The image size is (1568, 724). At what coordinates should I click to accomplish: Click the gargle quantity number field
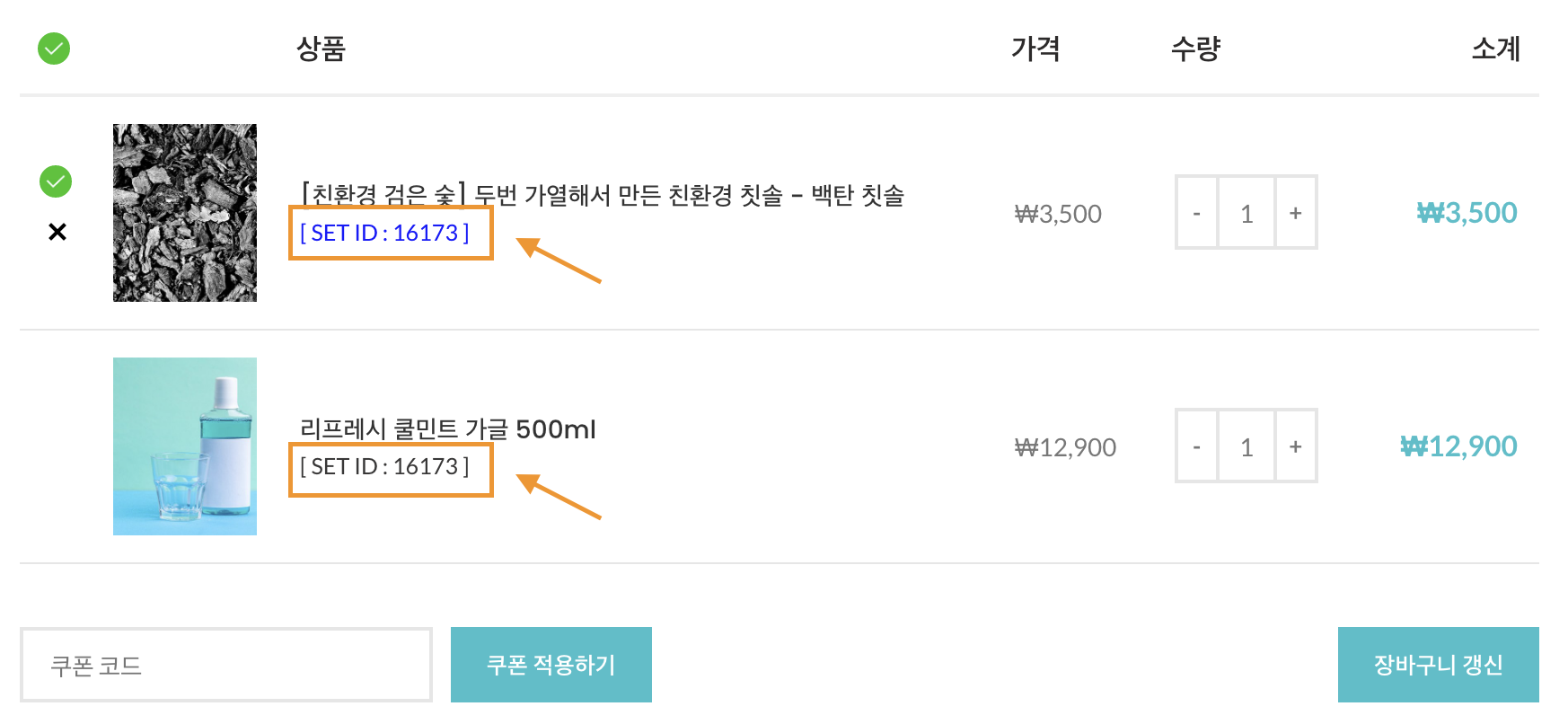[1246, 446]
